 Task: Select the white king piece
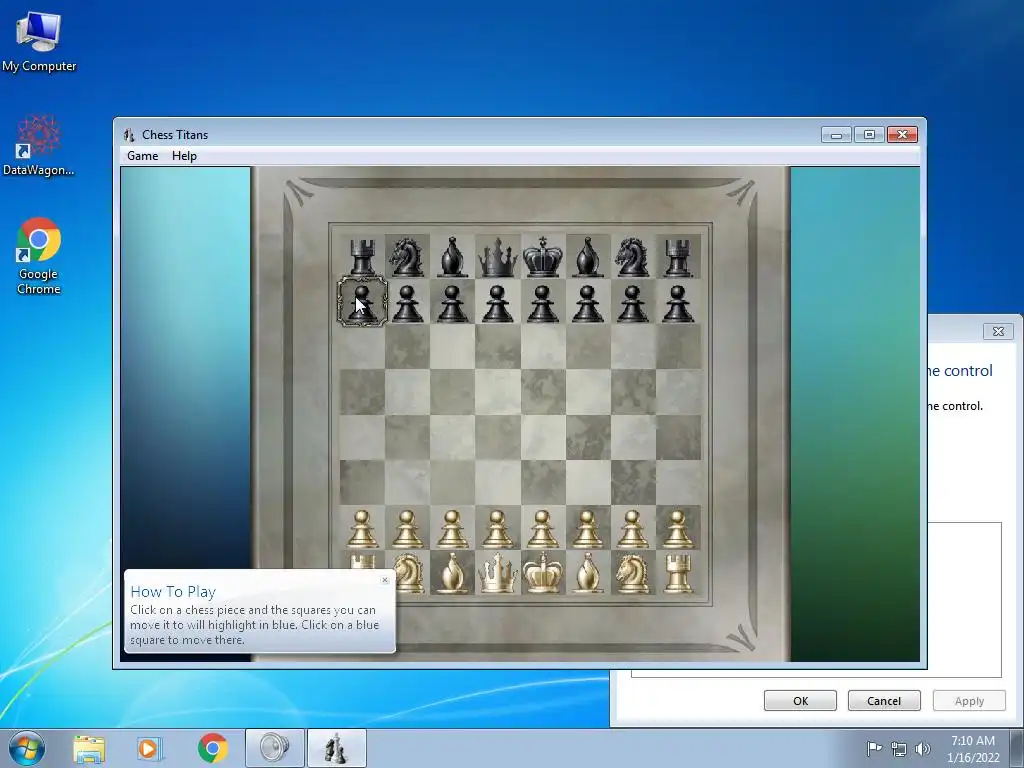[543, 573]
